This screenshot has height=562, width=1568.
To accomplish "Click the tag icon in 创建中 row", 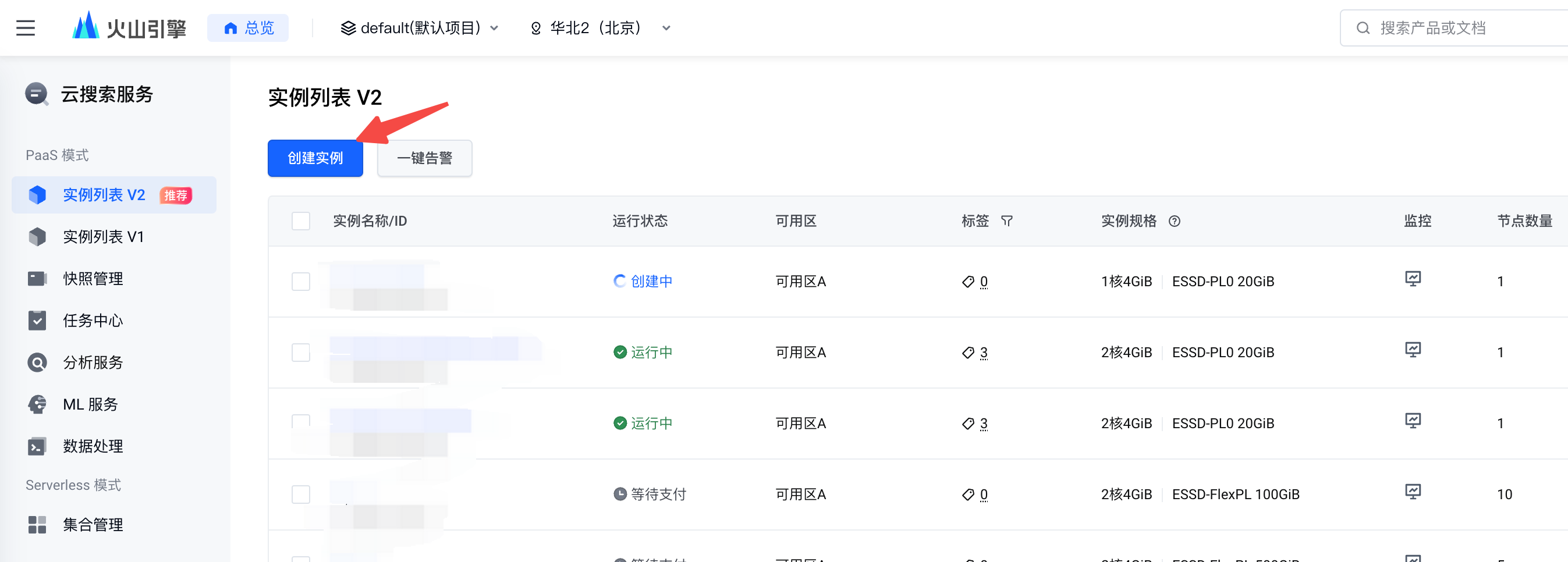I will [968, 282].
